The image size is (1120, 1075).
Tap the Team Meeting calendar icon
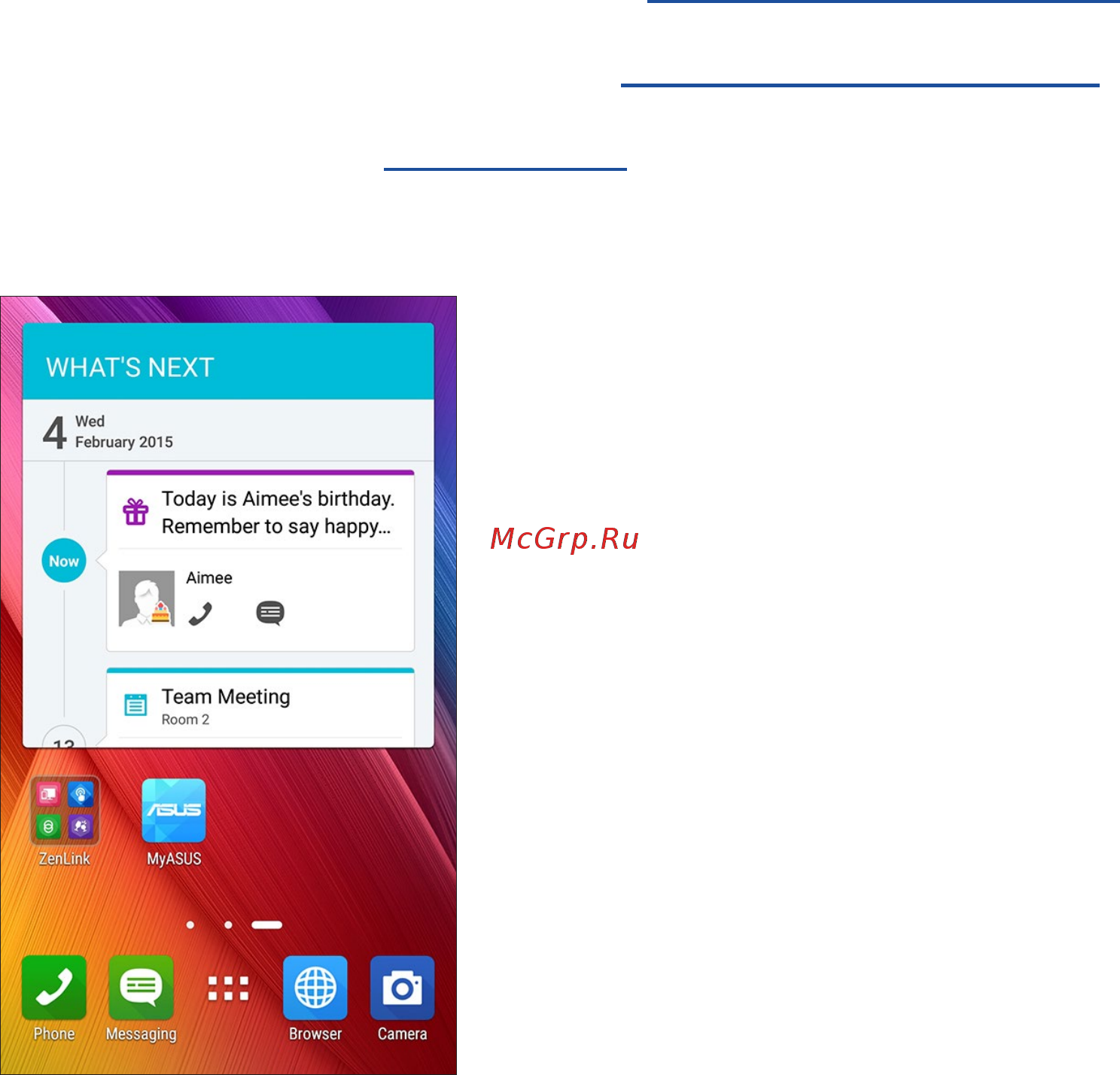[135, 705]
